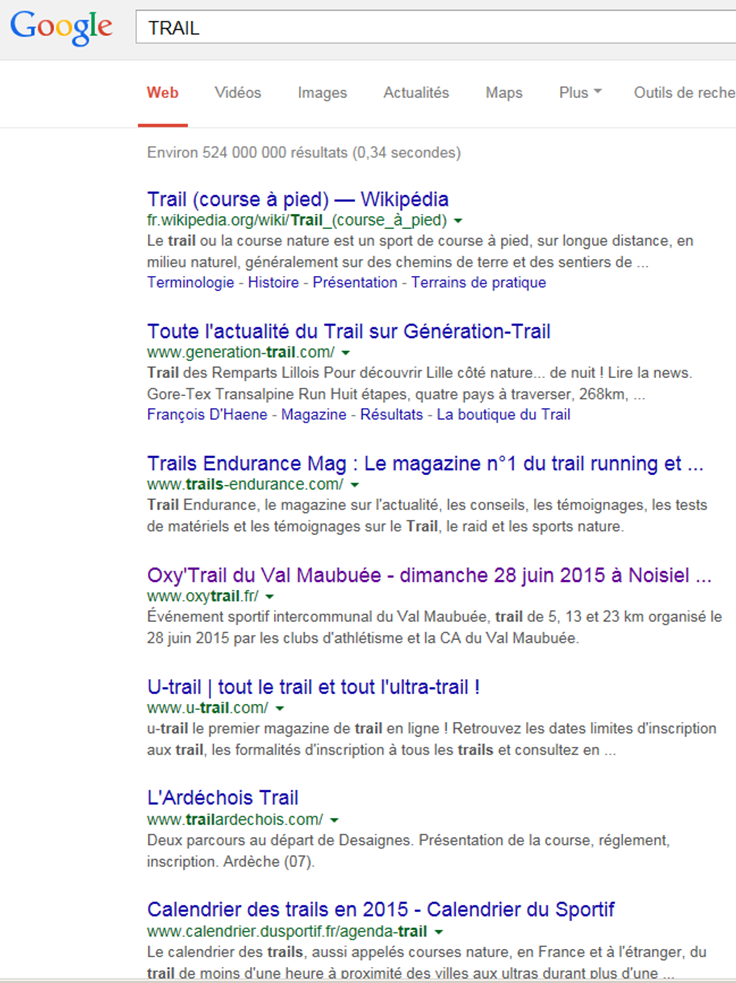Open the Résultats sitelink
This screenshot has width=736, height=983.
[391, 414]
